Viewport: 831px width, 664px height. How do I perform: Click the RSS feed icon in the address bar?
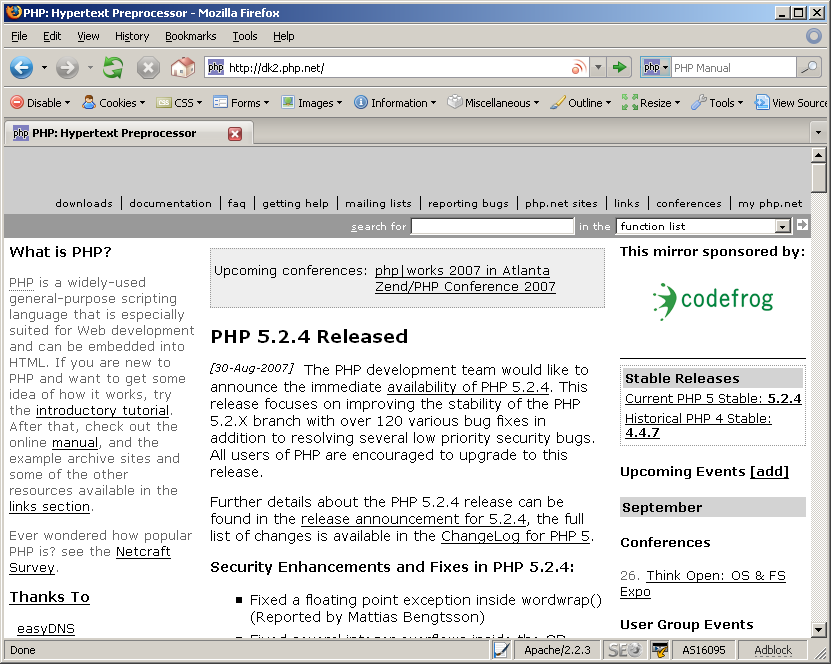click(x=578, y=67)
